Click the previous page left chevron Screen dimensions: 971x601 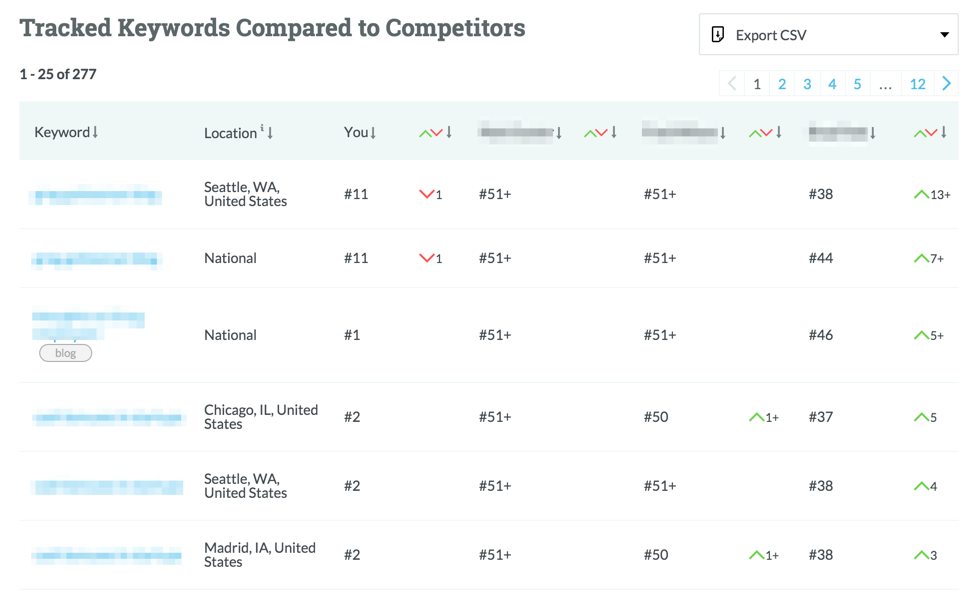pyautogui.click(x=732, y=84)
